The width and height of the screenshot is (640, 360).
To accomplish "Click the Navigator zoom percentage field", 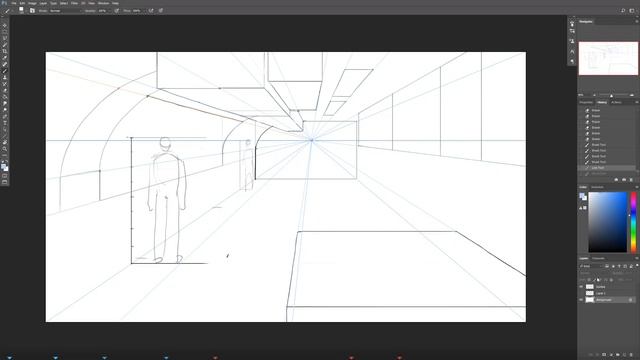I will click(581, 95).
